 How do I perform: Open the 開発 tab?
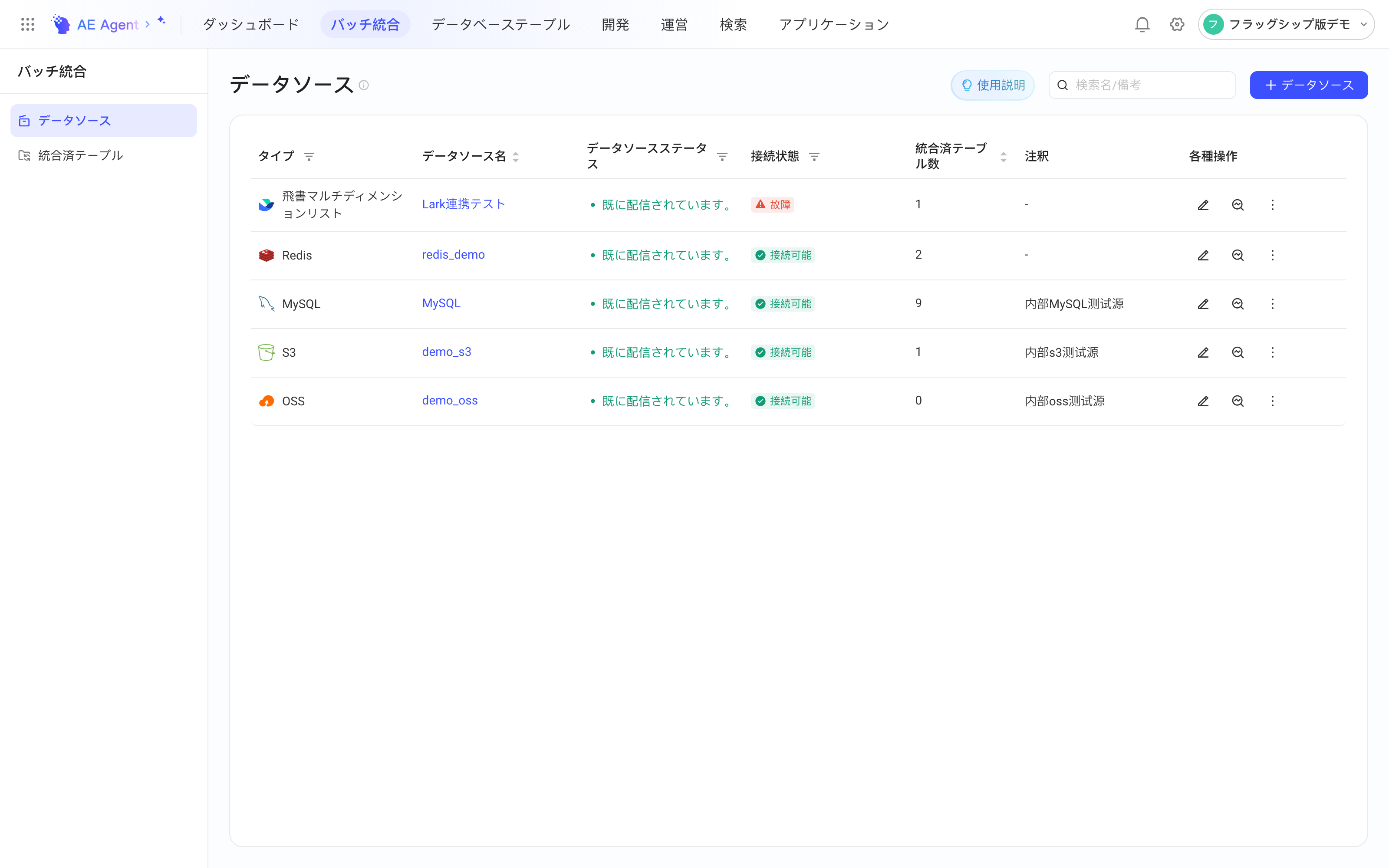point(616,25)
